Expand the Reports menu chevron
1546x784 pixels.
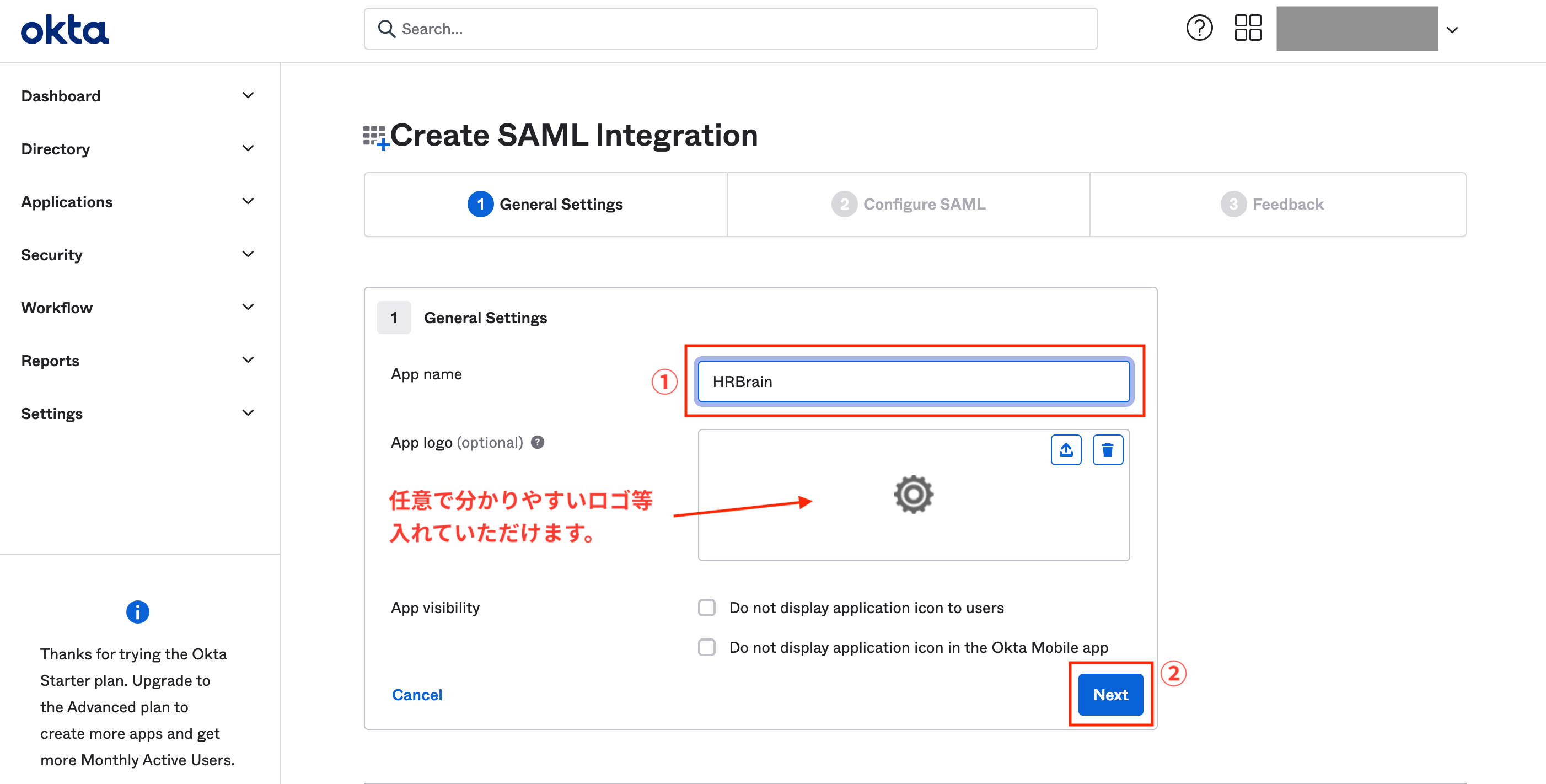pos(248,359)
